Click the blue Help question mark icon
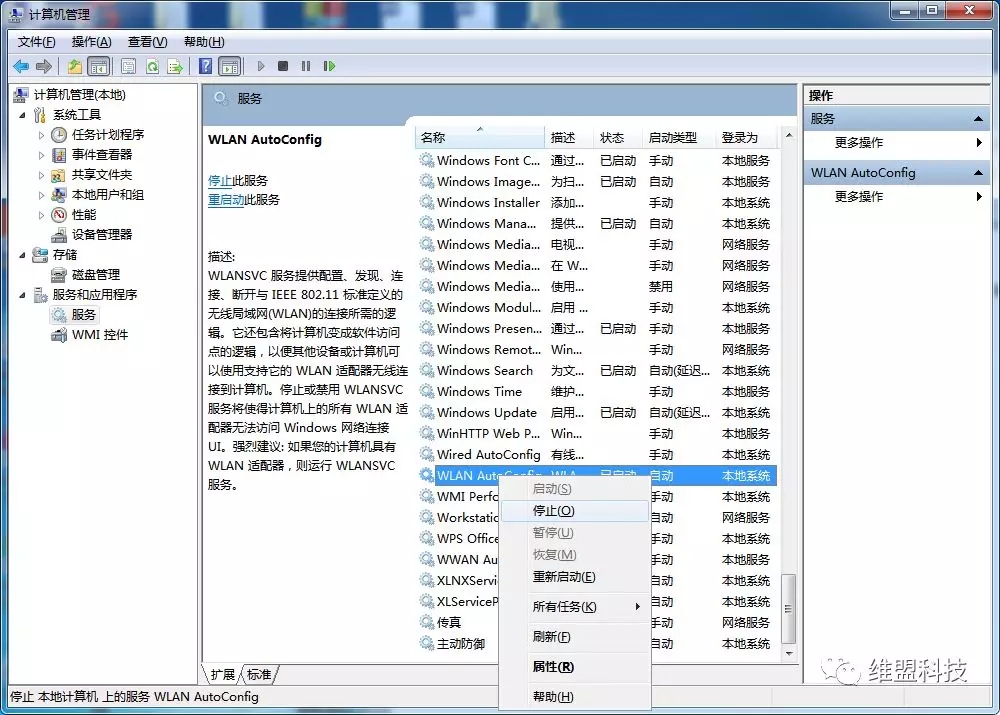The height and width of the screenshot is (715, 1000). tap(205, 66)
